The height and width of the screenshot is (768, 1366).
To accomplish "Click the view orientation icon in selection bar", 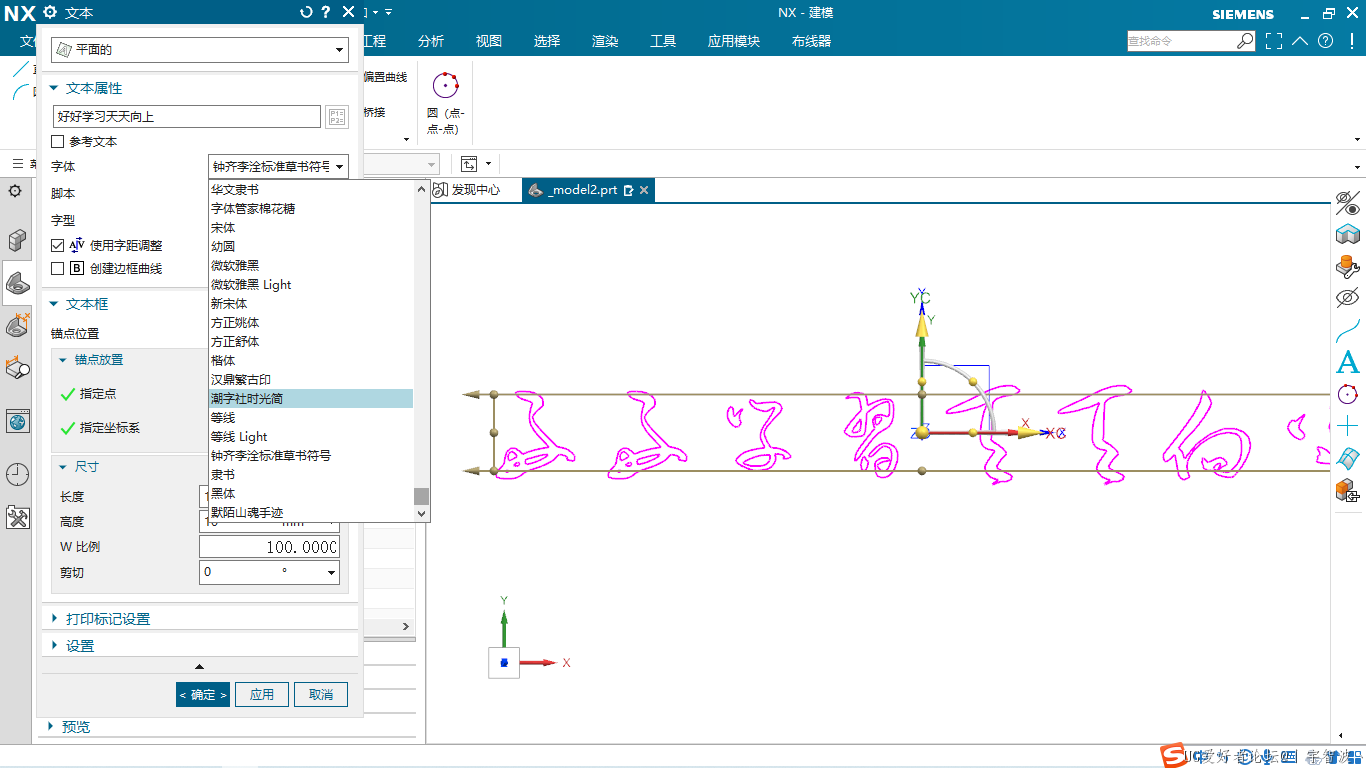I will [x=469, y=164].
